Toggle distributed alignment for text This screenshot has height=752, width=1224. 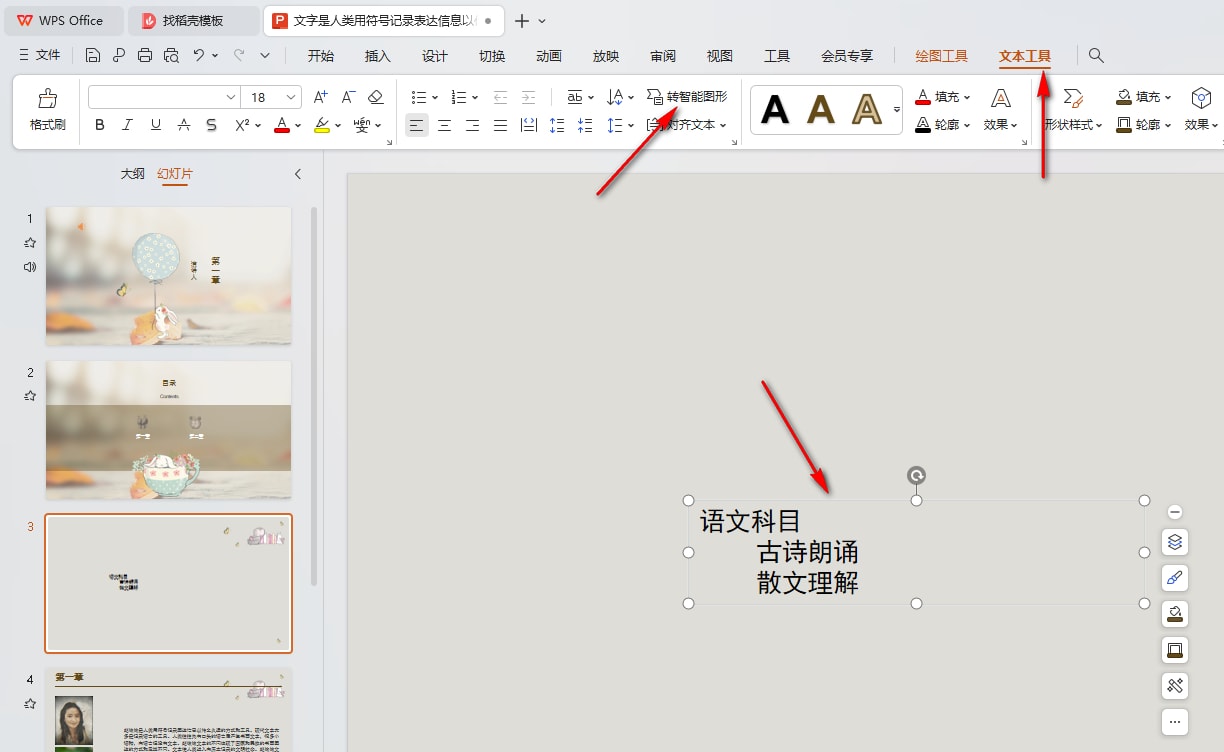coord(529,125)
